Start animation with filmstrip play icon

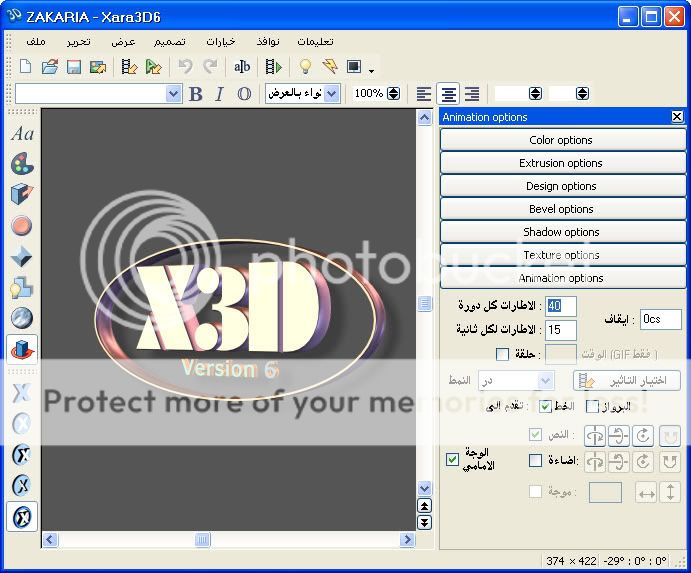[x=273, y=67]
